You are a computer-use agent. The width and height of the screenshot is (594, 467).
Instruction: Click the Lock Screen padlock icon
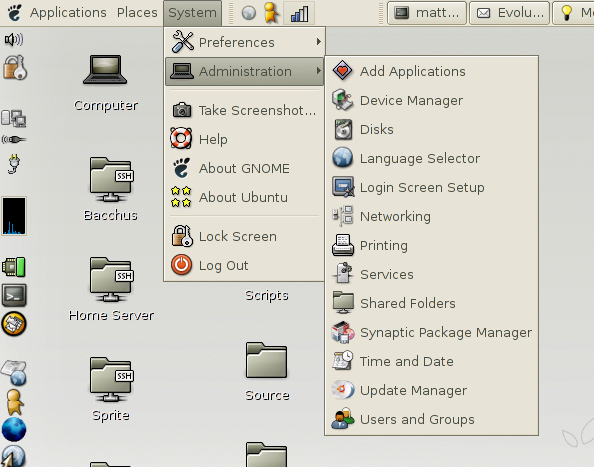182,236
